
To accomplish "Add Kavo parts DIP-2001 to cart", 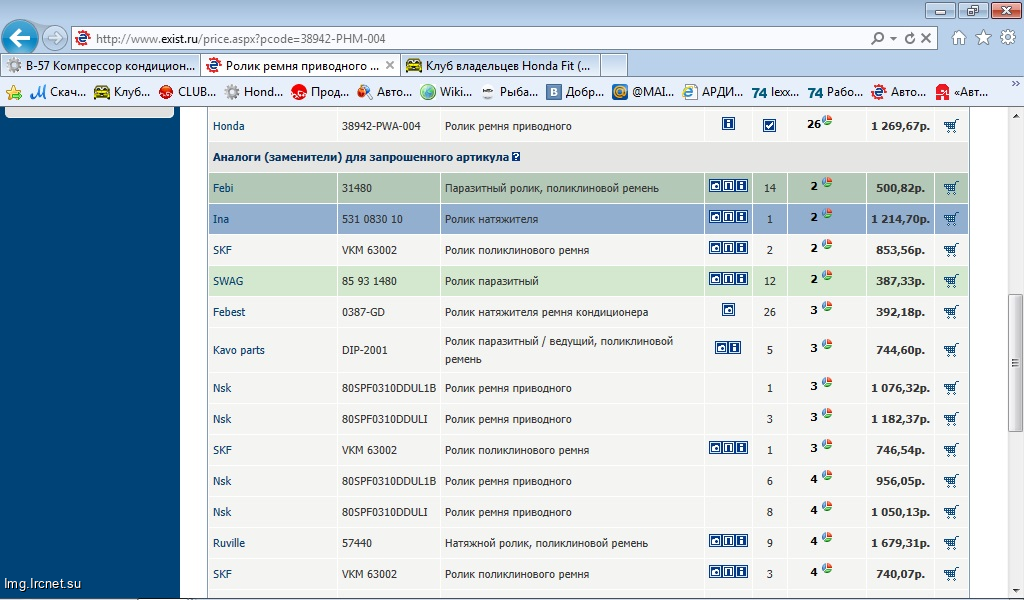I will [x=951, y=351].
